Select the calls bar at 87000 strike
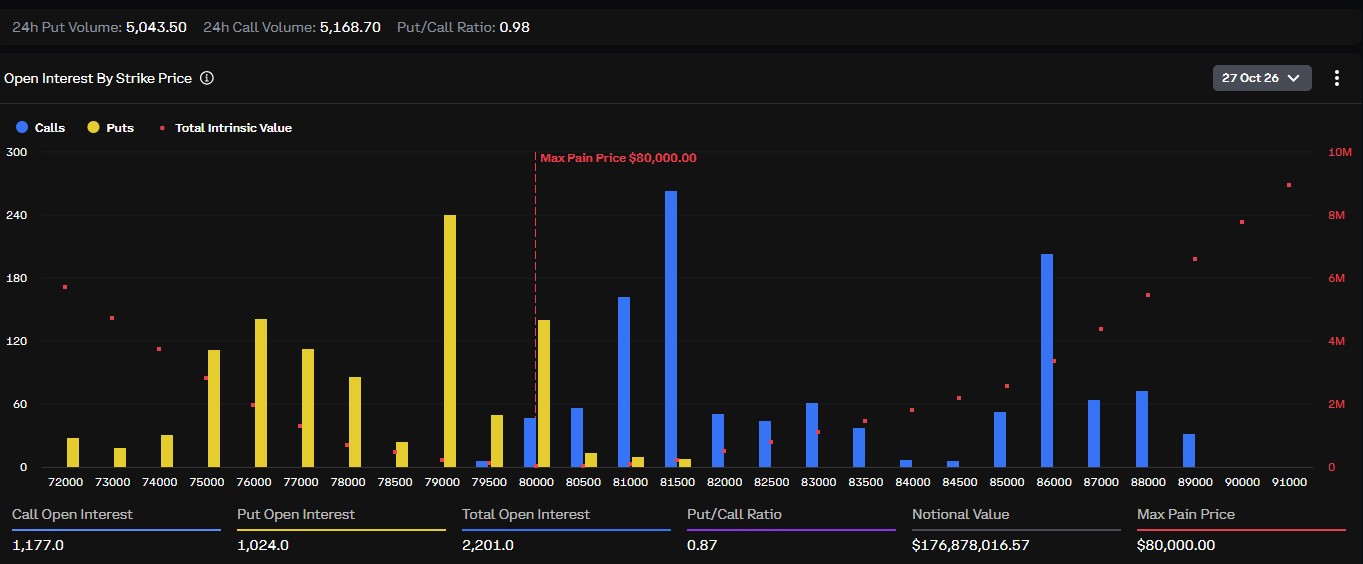 click(x=1094, y=434)
